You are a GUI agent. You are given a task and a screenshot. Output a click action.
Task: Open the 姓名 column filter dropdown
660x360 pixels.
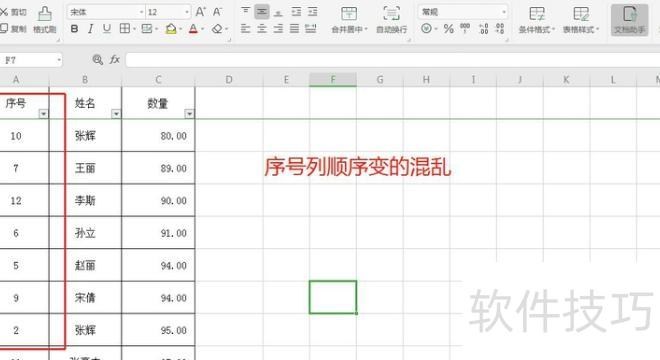point(116,114)
